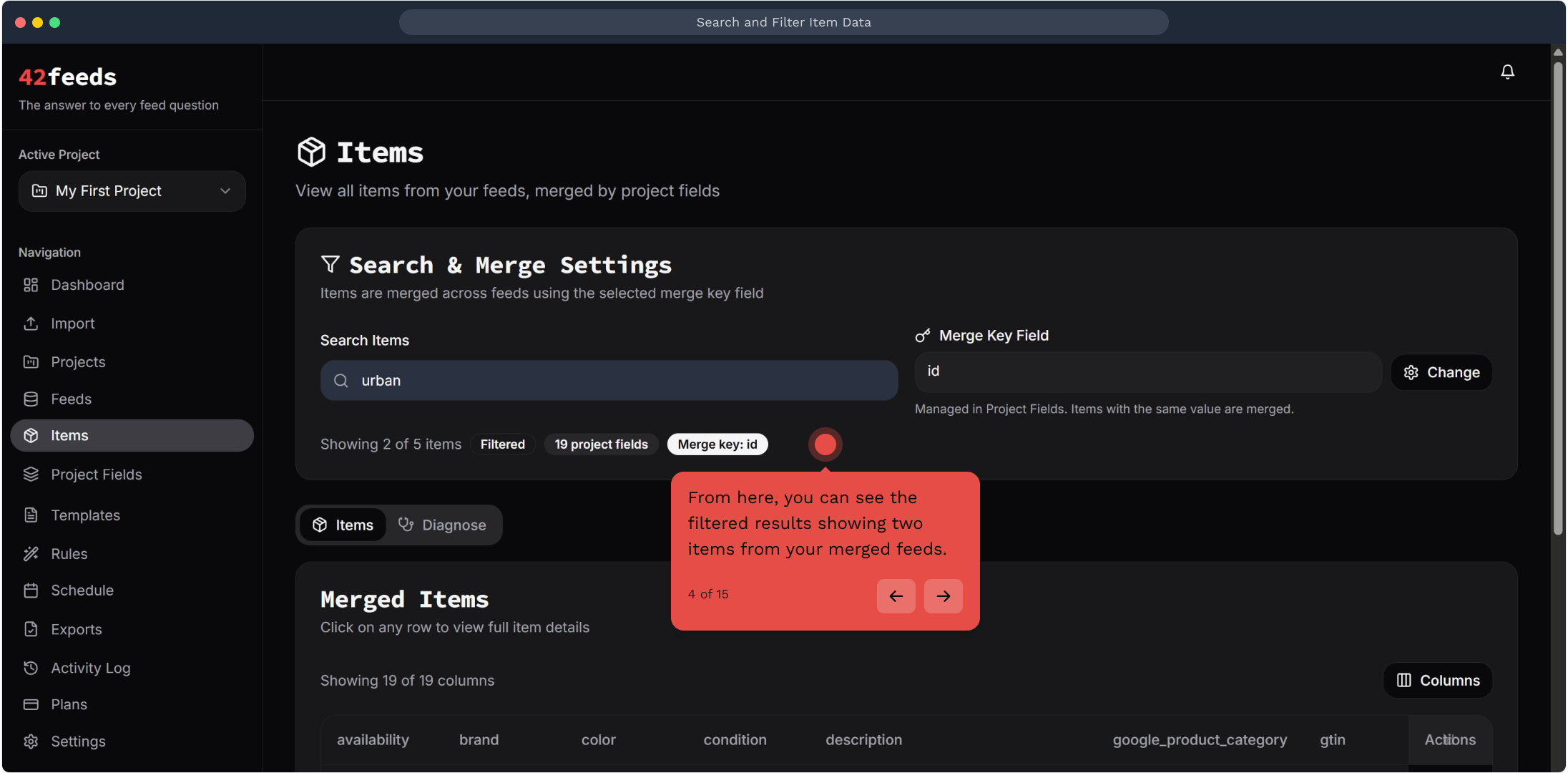Click the Search Items input field
1568x773 pixels.
pos(608,381)
